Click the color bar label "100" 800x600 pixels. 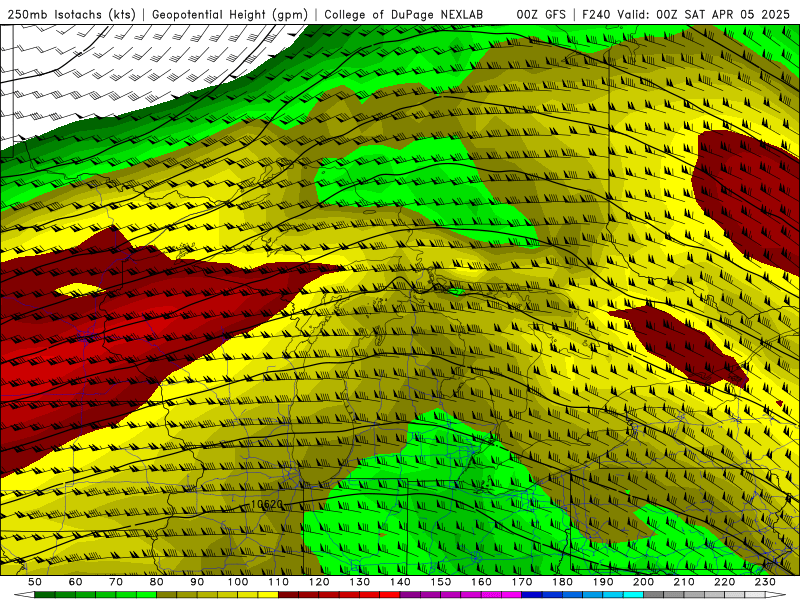pyautogui.click(x=238, y=582)
